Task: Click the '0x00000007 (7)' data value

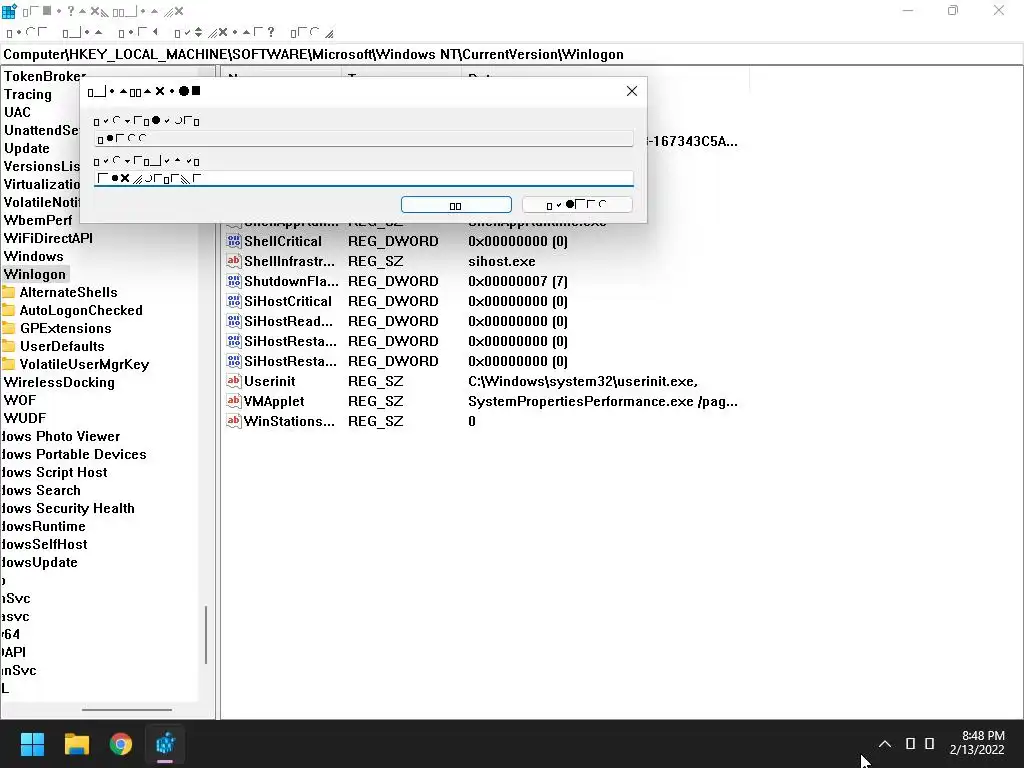Action: point(517,281)
